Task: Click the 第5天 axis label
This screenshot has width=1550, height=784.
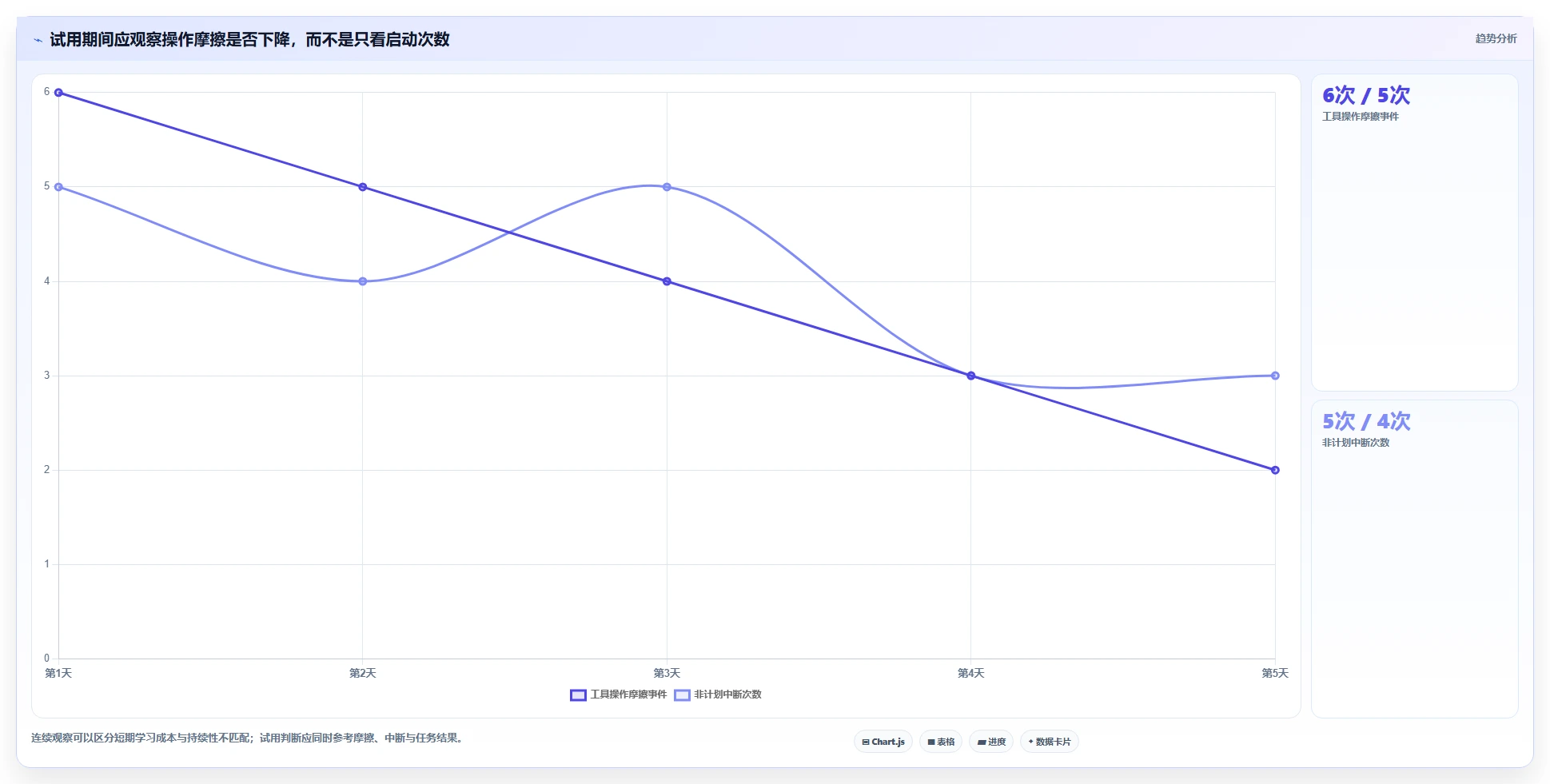Action: click(x=1275, y=674)
